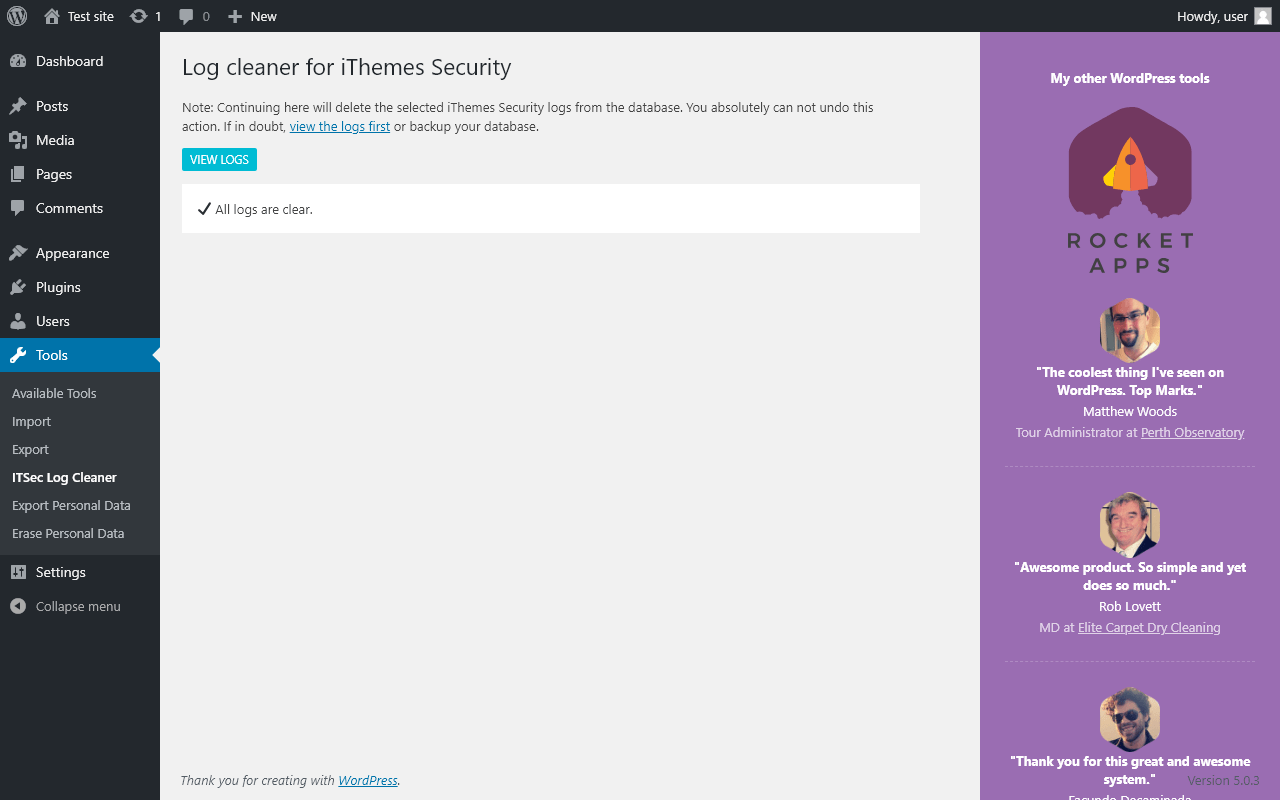The height and width of the screenshot is (800, 1280).
Task: Open Export Personal Data submenu item
Action: pos(71,505)
